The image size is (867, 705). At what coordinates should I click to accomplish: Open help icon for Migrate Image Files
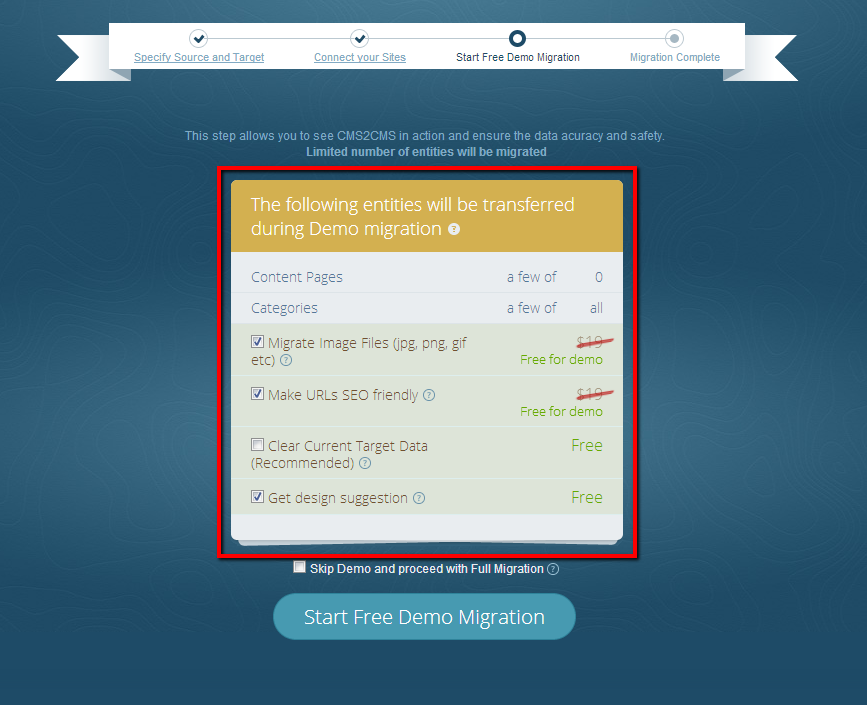pyautogui.click(x=286, y=361)
